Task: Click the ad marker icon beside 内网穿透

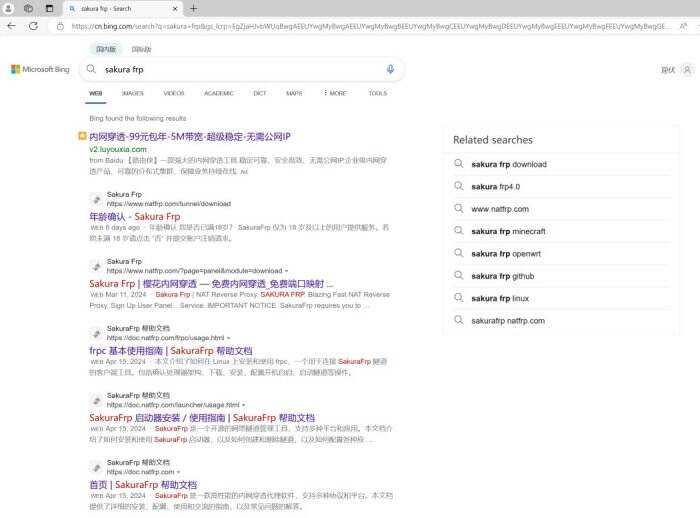Action: pos(82,136)
